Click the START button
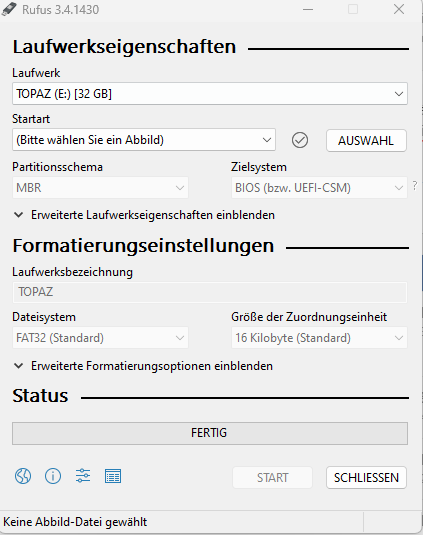Image resolution: width=423 pixels, height=535 pixels. click(x=273, y=478)
